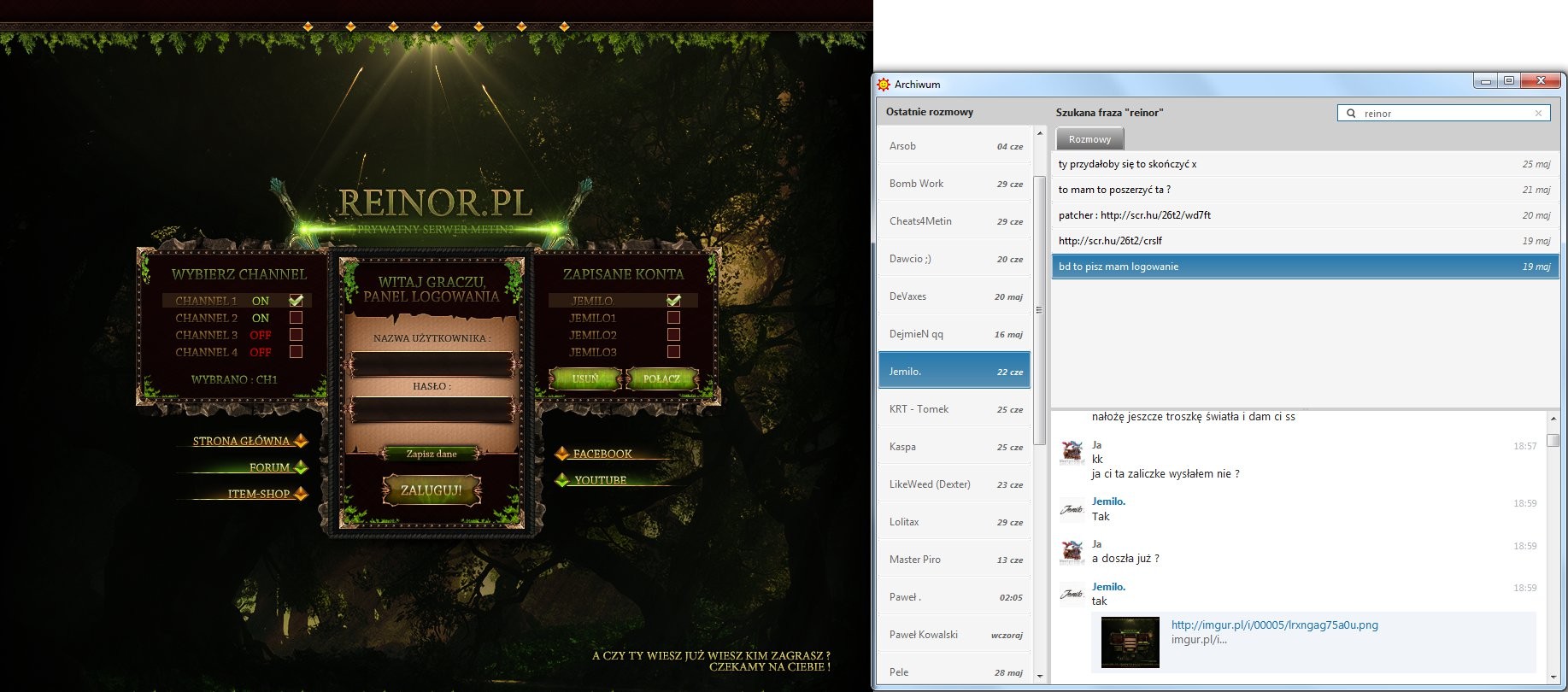
Task: Select result 'to mam to poszerzyć ta ?'
Action: click(1305, 190)
